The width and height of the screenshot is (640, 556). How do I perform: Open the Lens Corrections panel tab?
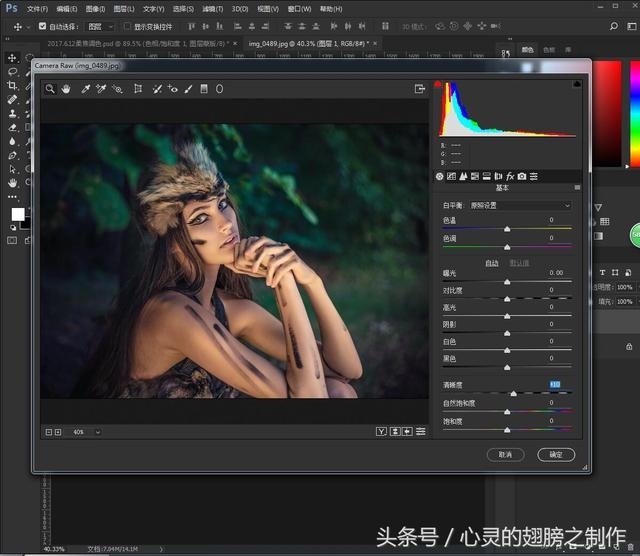pos(498,176)
